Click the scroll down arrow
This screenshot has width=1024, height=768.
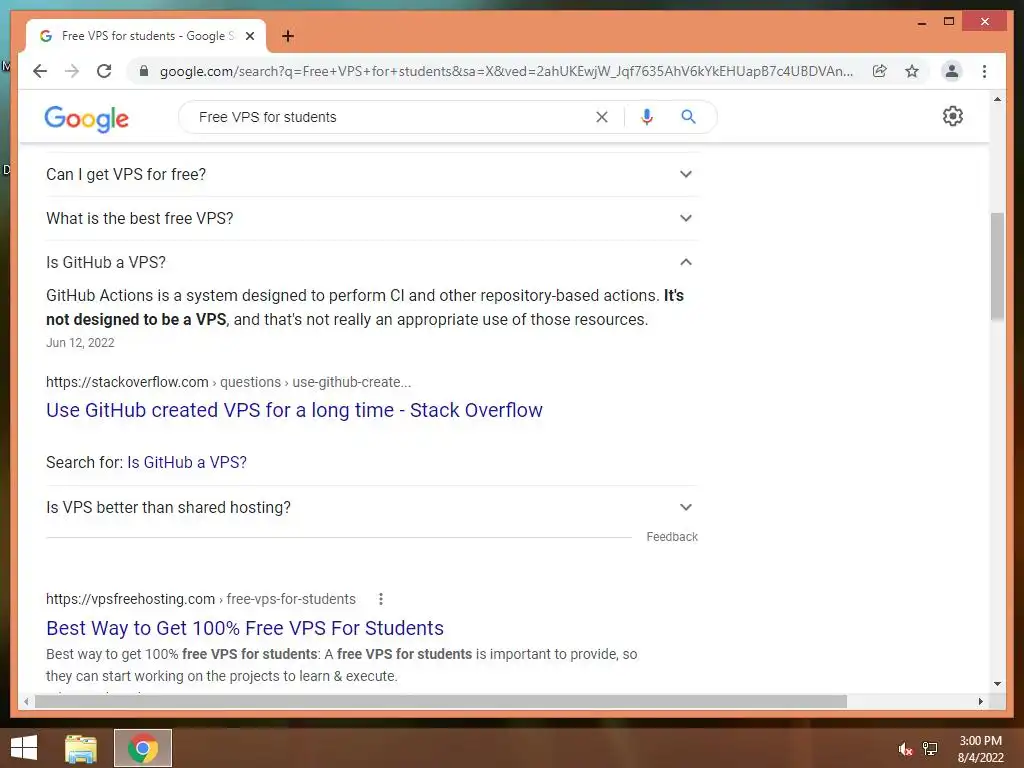coord(997,684)
